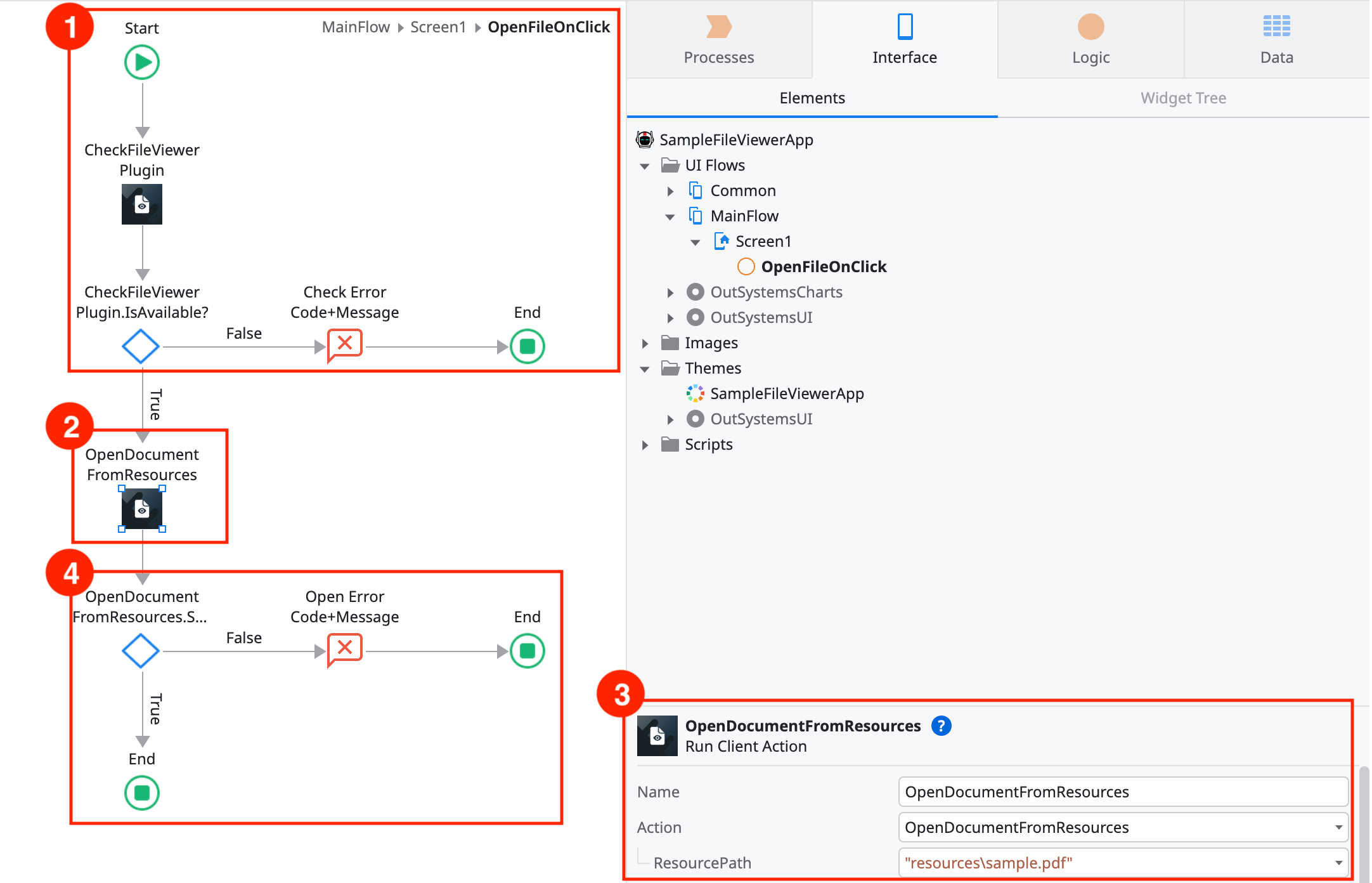Click the green Start node icon
The image size is (1372, 883).
[x=142, y=62]
